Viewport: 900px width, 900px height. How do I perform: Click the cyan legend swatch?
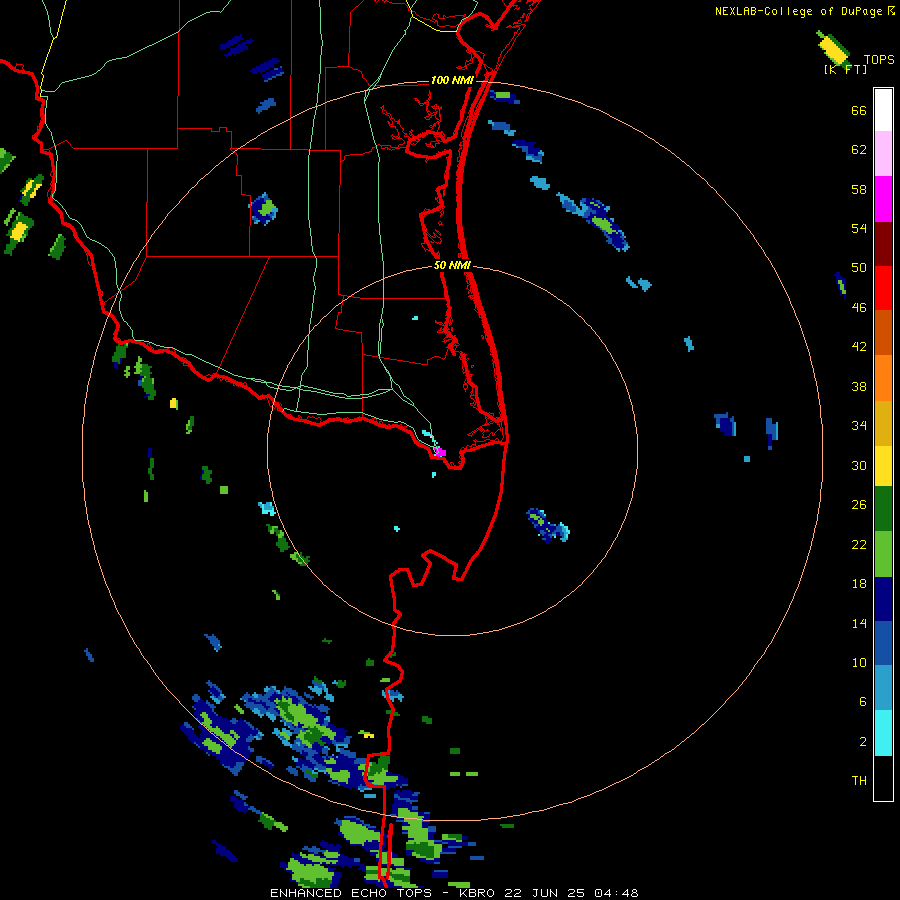[883, 733]
